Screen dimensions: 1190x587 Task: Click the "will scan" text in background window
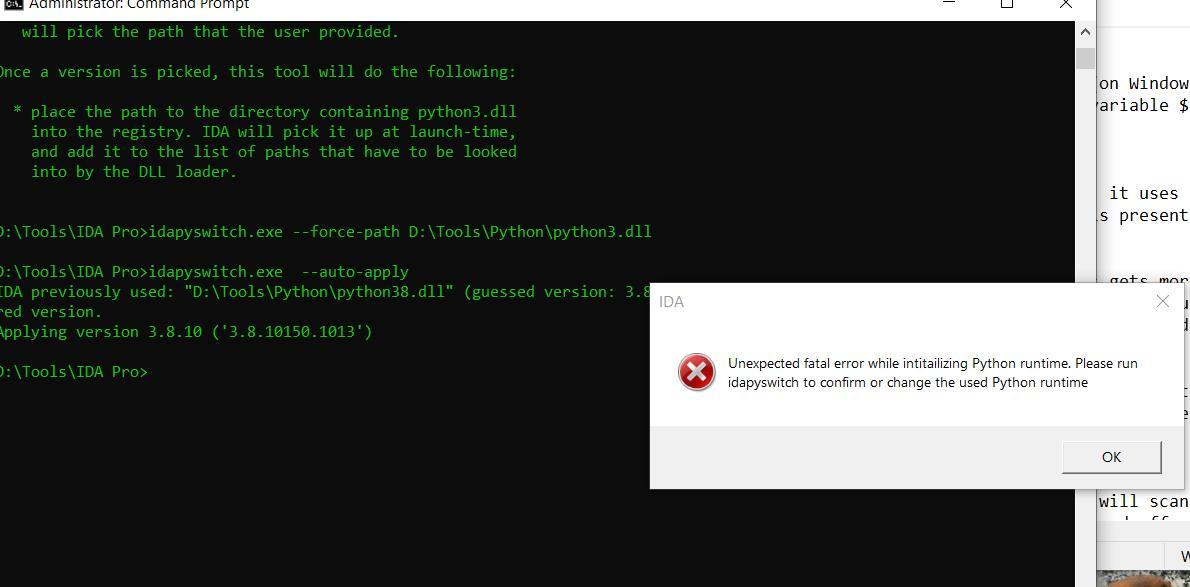click(1143, 502)
